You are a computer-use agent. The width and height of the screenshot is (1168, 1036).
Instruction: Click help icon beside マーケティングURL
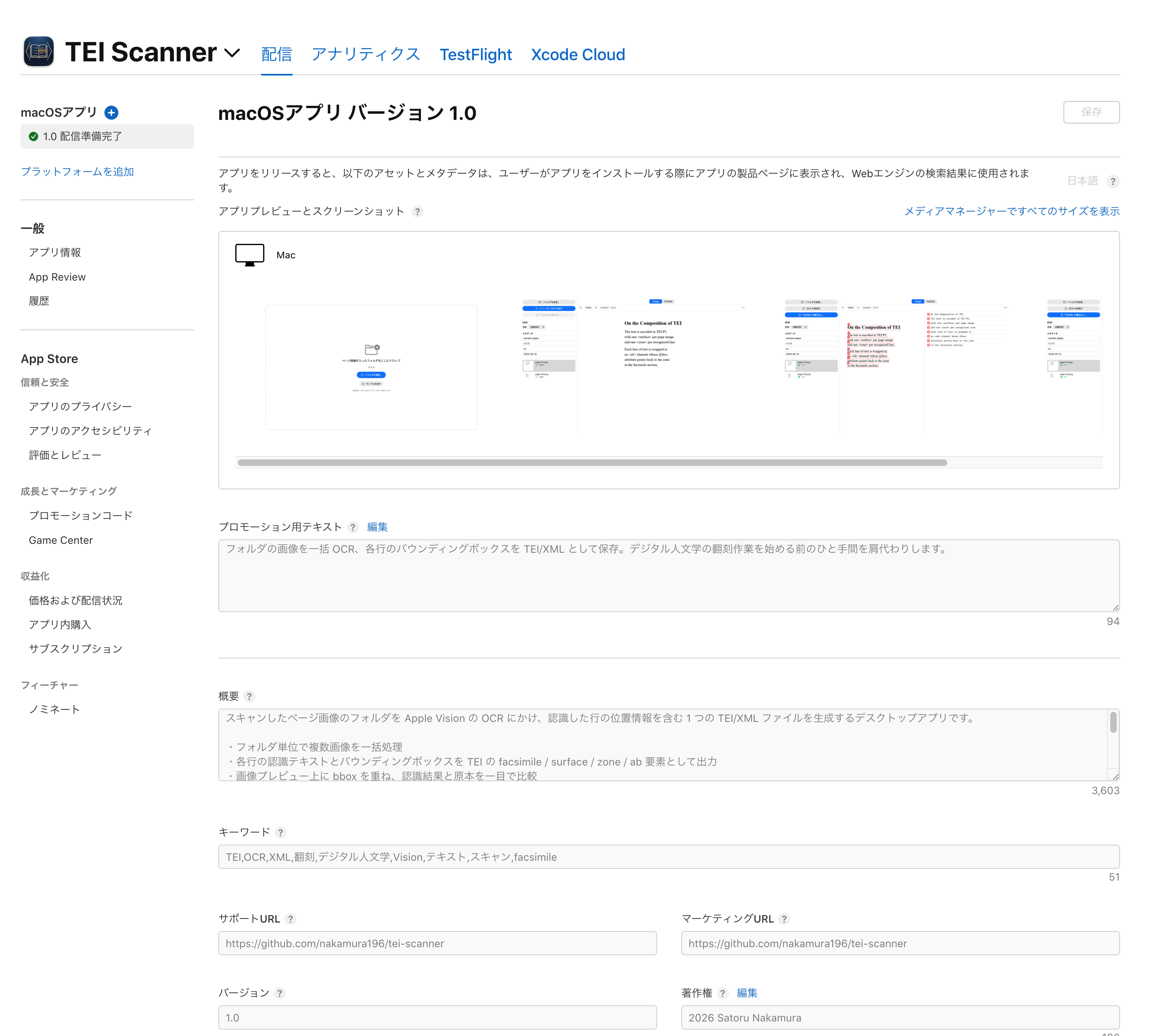point(784,919)
